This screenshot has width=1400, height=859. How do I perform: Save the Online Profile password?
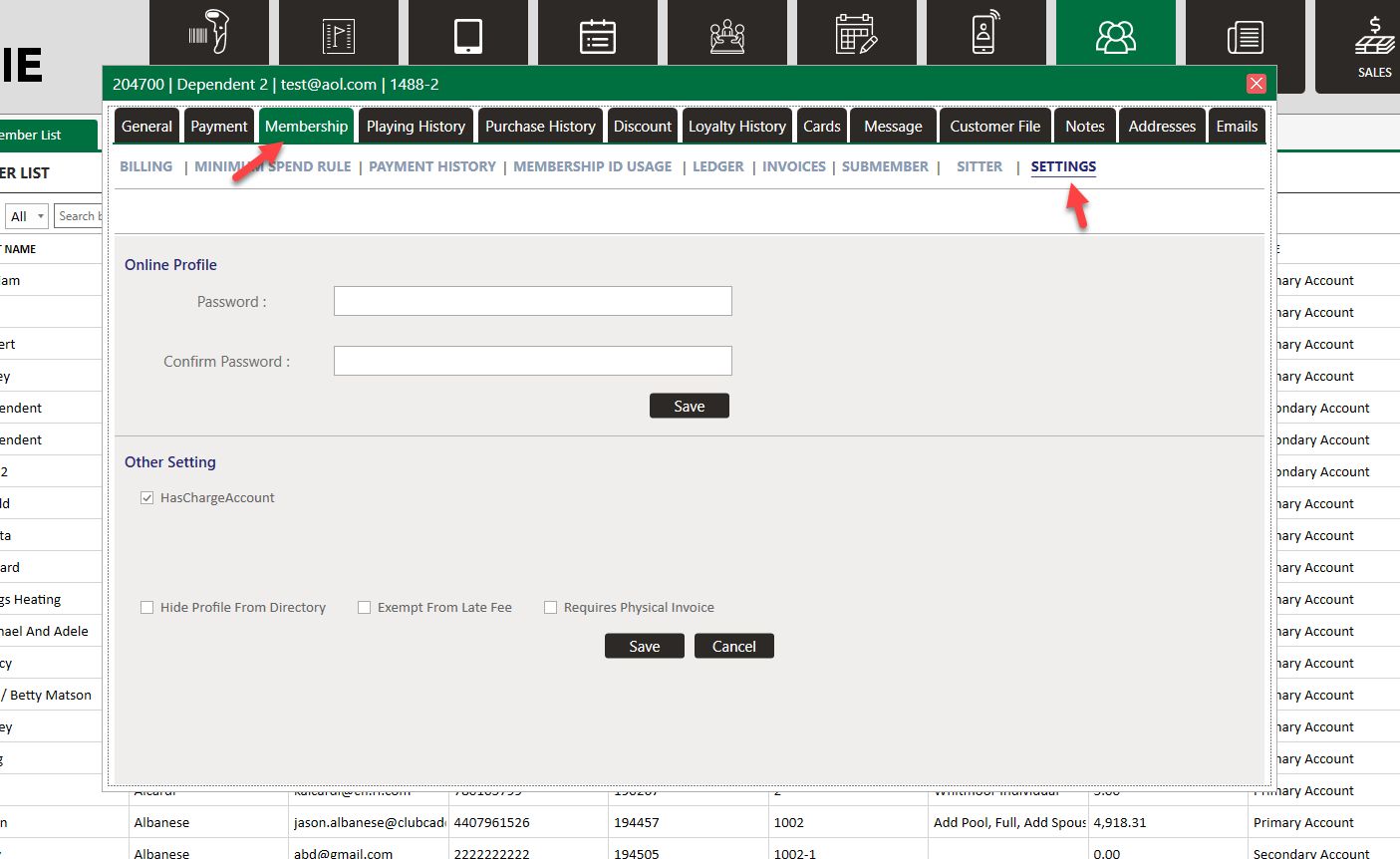689,406
